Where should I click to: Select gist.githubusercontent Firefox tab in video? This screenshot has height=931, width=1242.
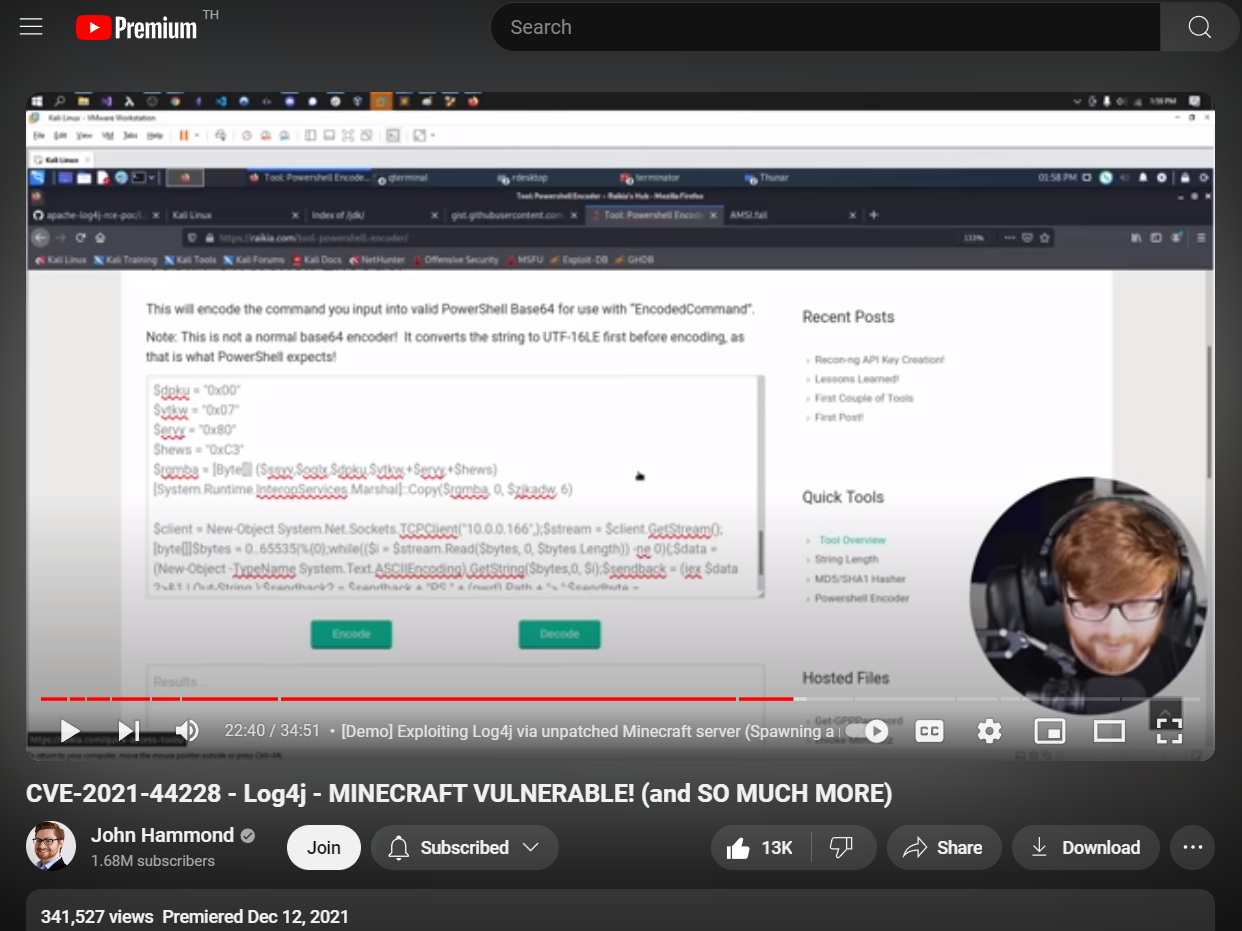(x=512, y=215)
